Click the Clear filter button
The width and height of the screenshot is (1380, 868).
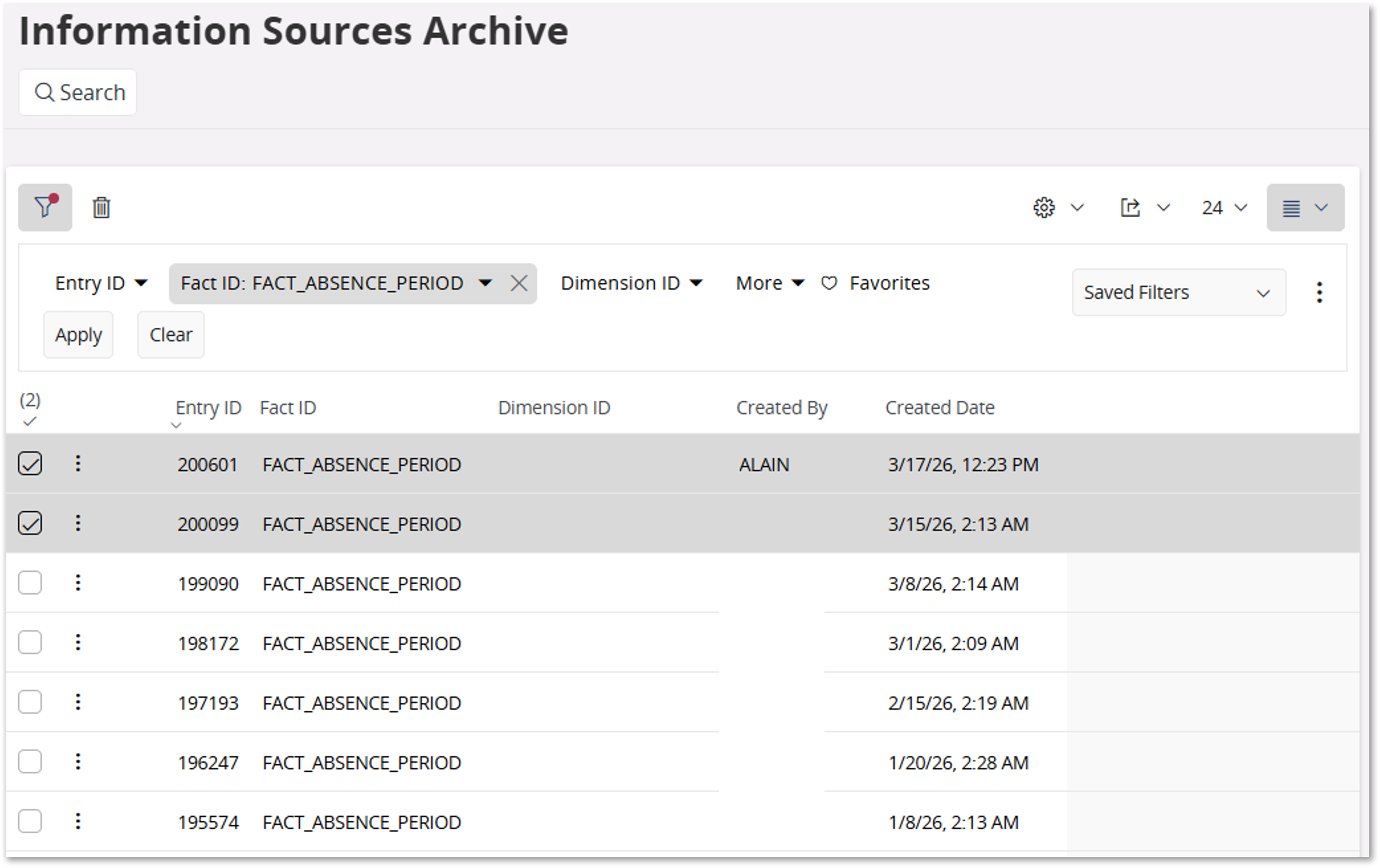[171, 334]
